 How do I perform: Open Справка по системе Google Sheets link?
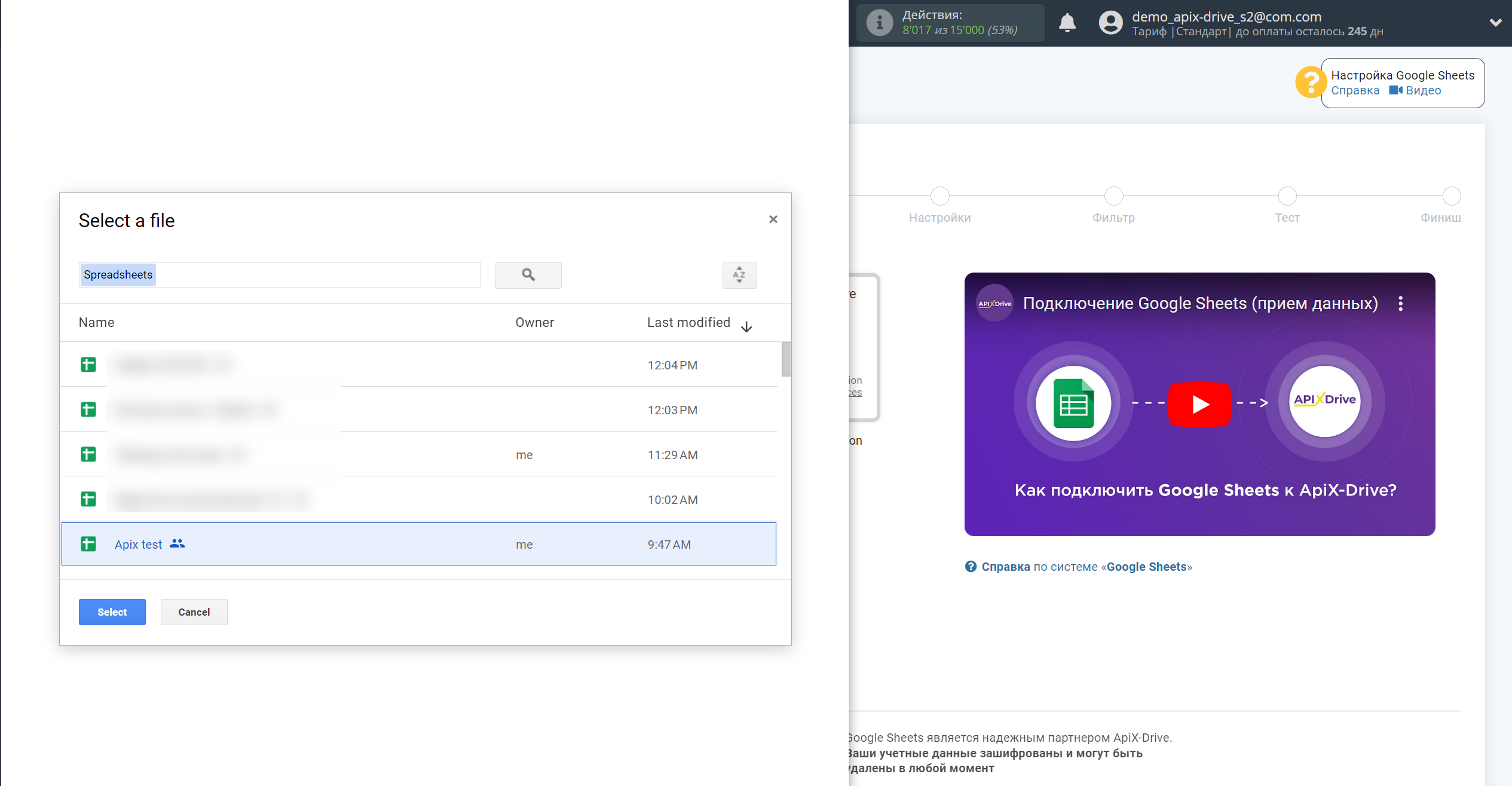1086,567
